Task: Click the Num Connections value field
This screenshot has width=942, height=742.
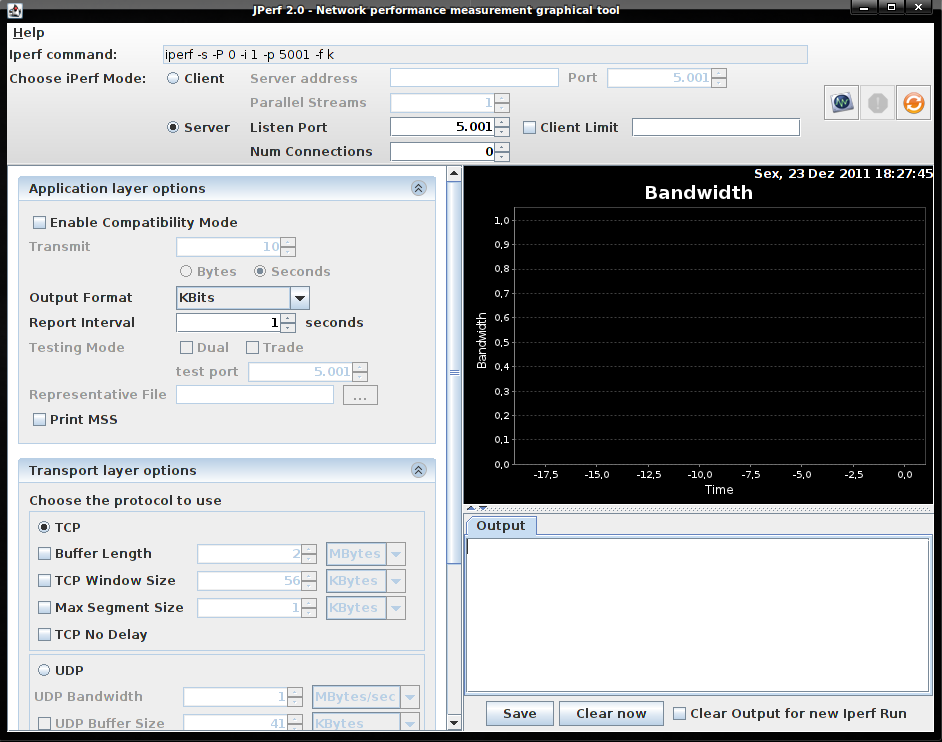Action: pos(442,151)
